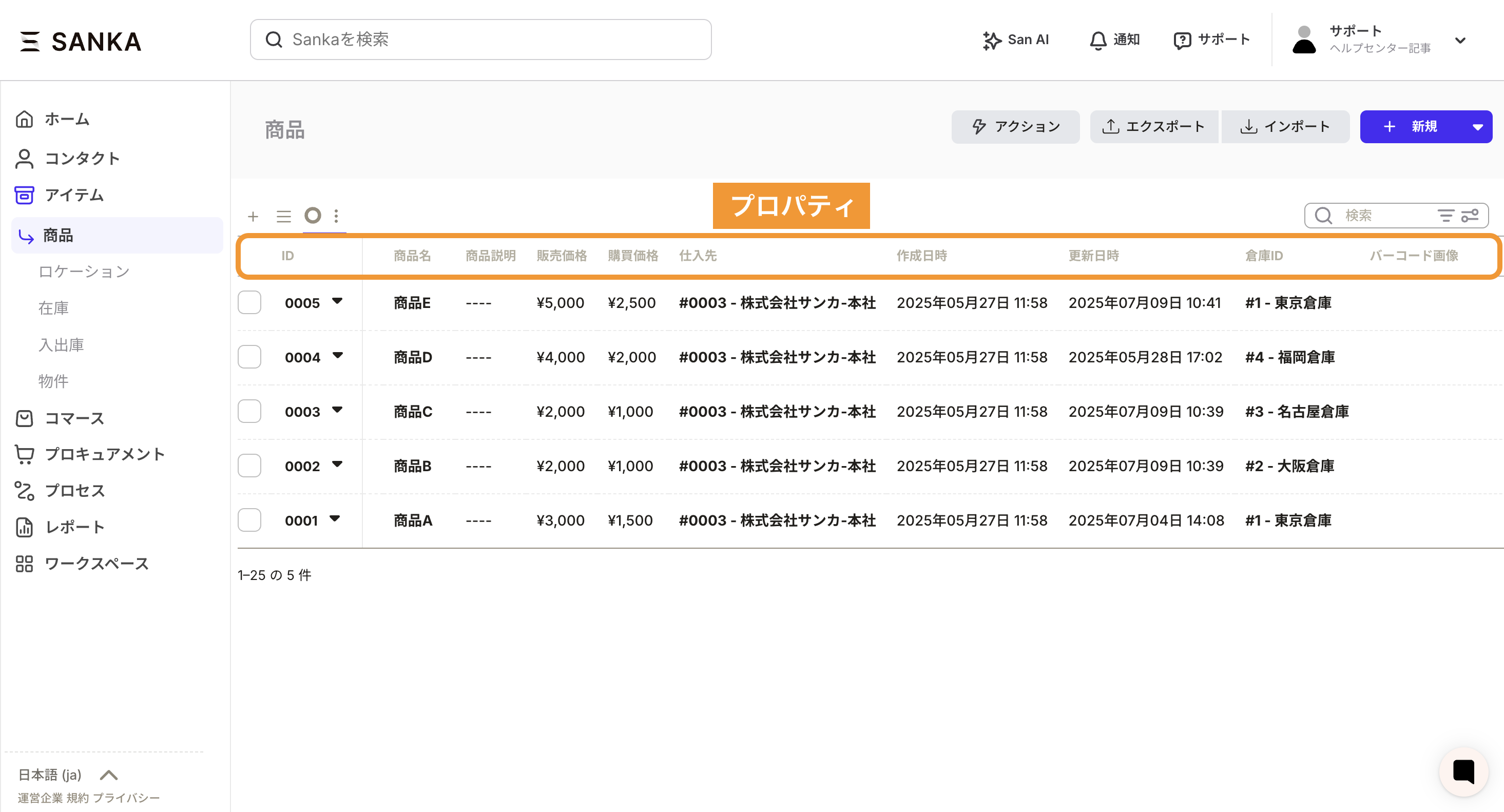Open the 新規 button dropdown arrow

click(x=1477, y=127)
